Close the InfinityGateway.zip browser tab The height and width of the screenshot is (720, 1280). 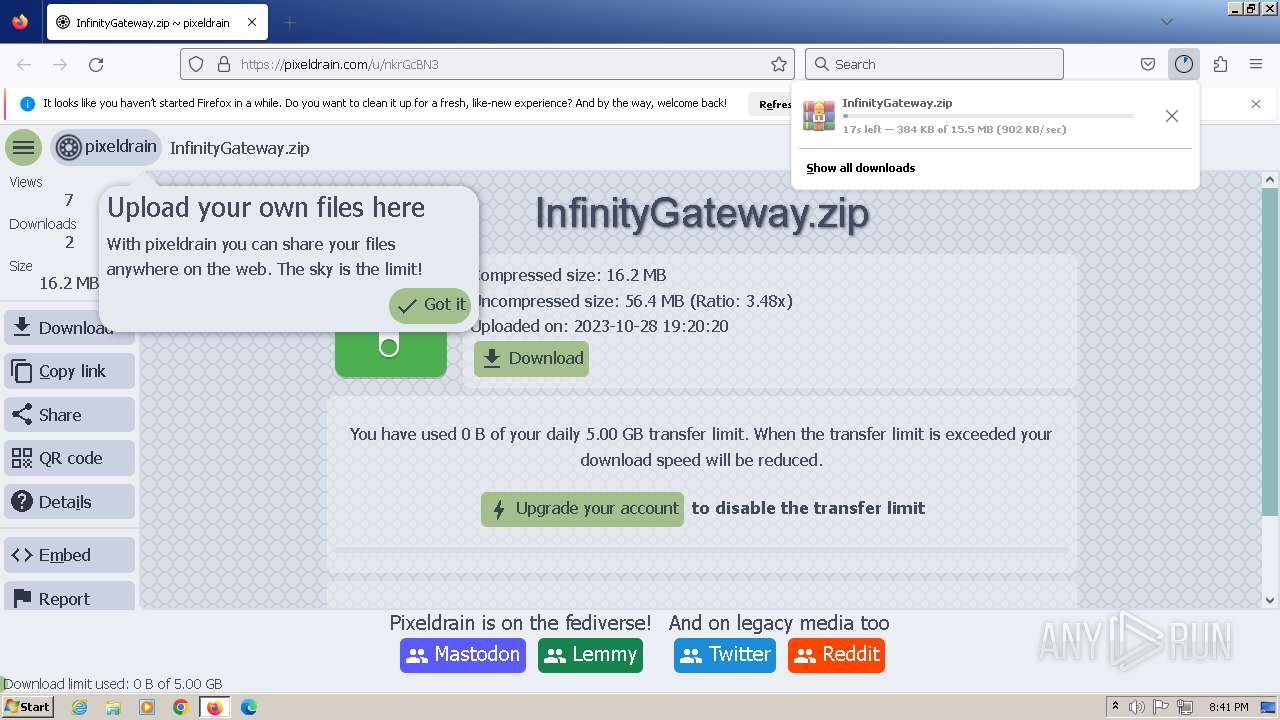(x=252, y=22)
